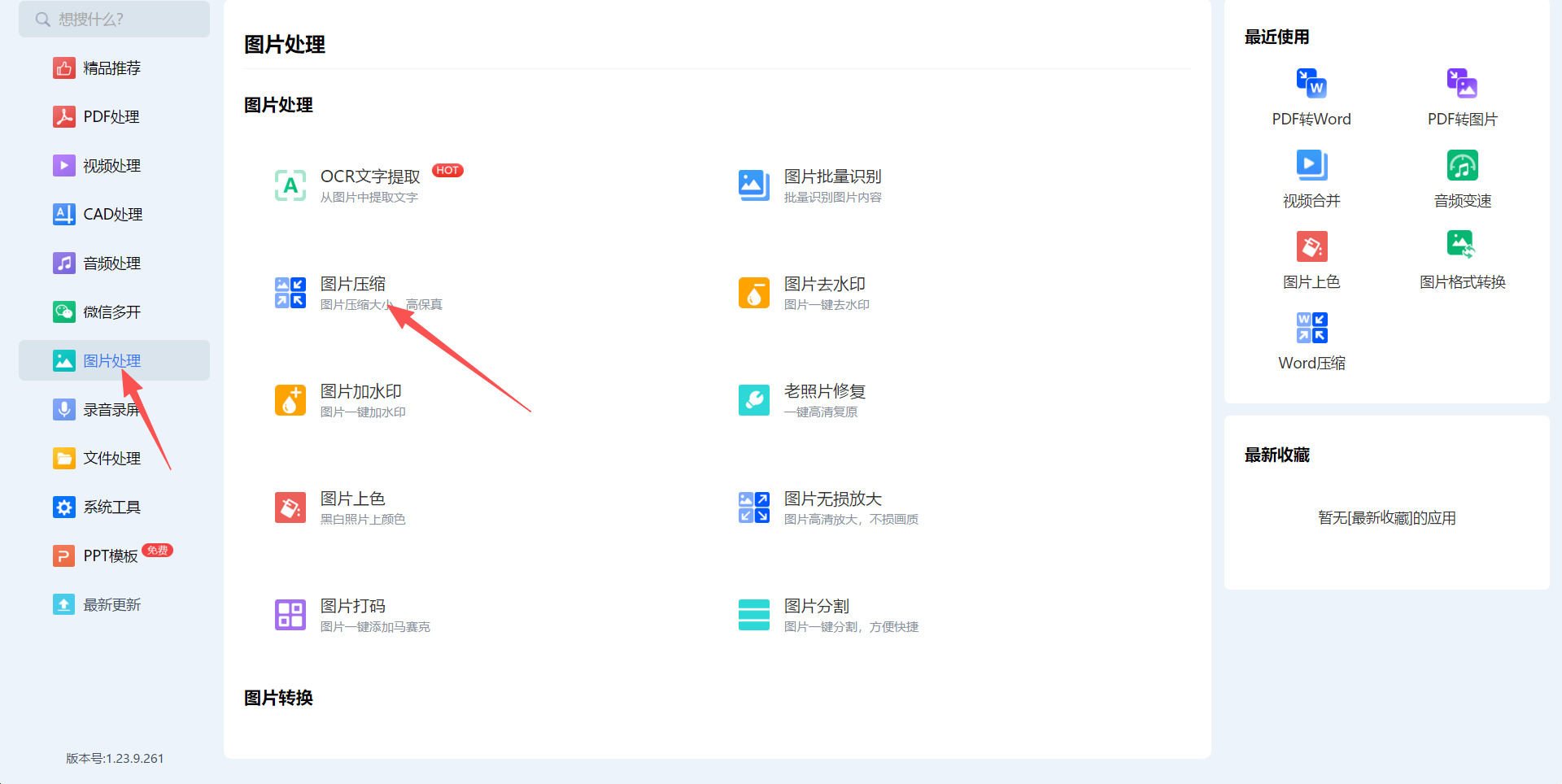Viewport: 1562px width, 784px height.
Task: Click the 老照片修复 tool icon
Action: (x=754, y=400)
